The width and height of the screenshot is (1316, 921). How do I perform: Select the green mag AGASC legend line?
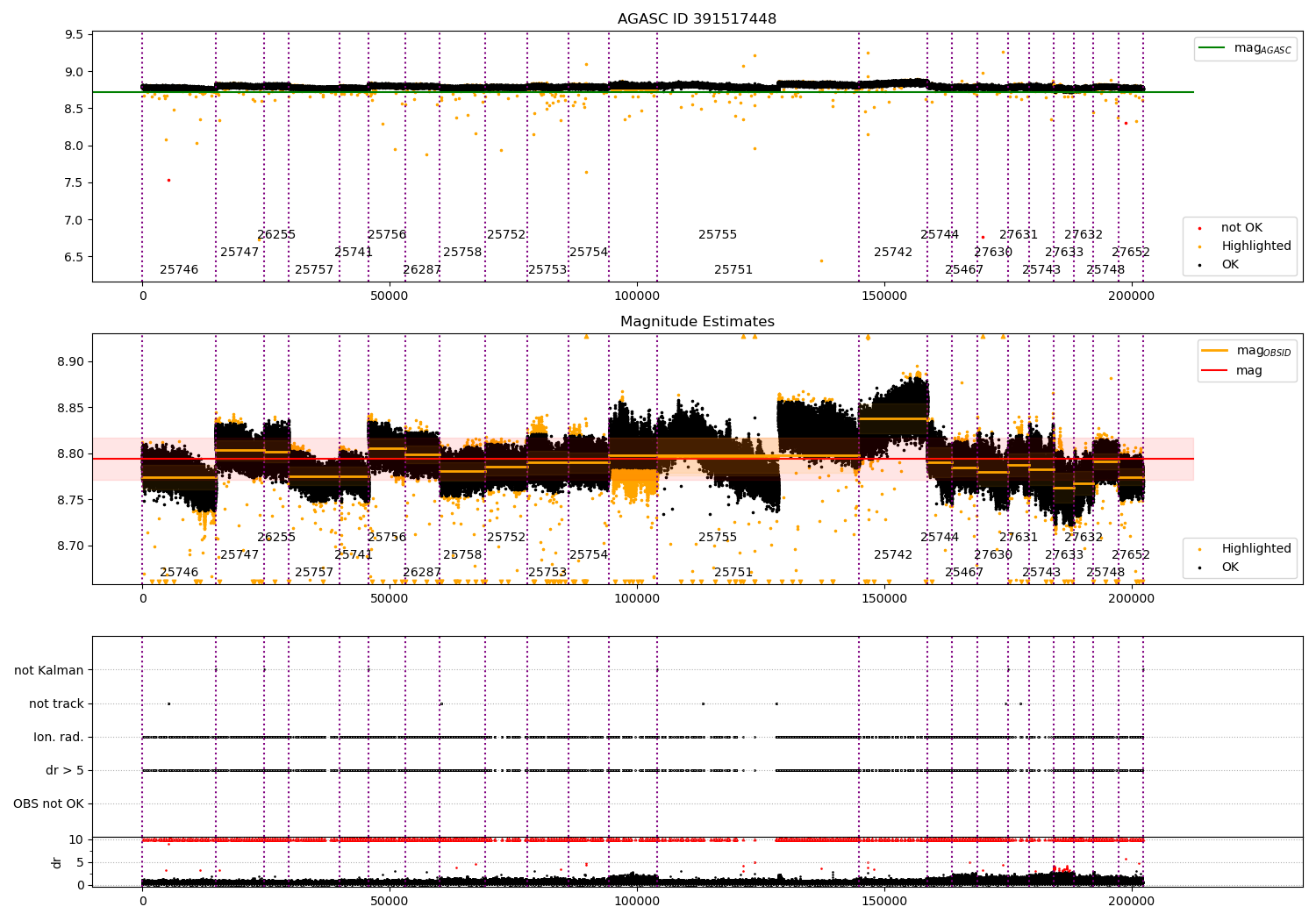click(x=1212, y=48)
